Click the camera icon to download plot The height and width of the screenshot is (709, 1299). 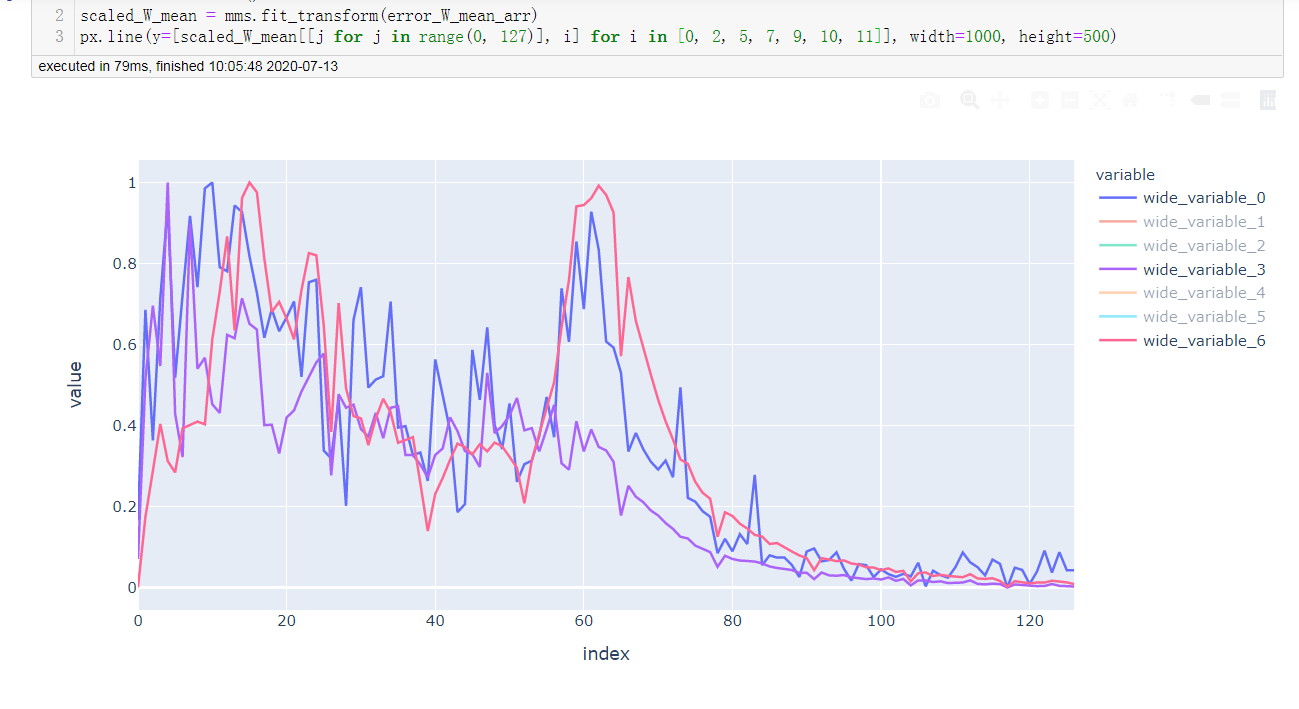[929, 100]
